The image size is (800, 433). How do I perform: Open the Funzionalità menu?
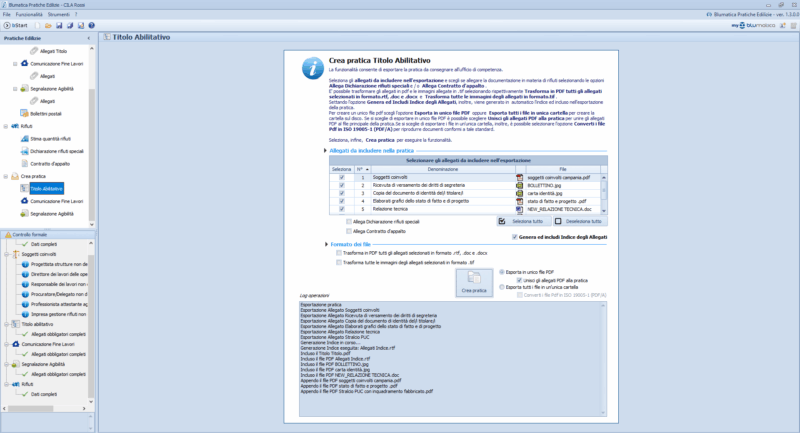click(30, 15)
